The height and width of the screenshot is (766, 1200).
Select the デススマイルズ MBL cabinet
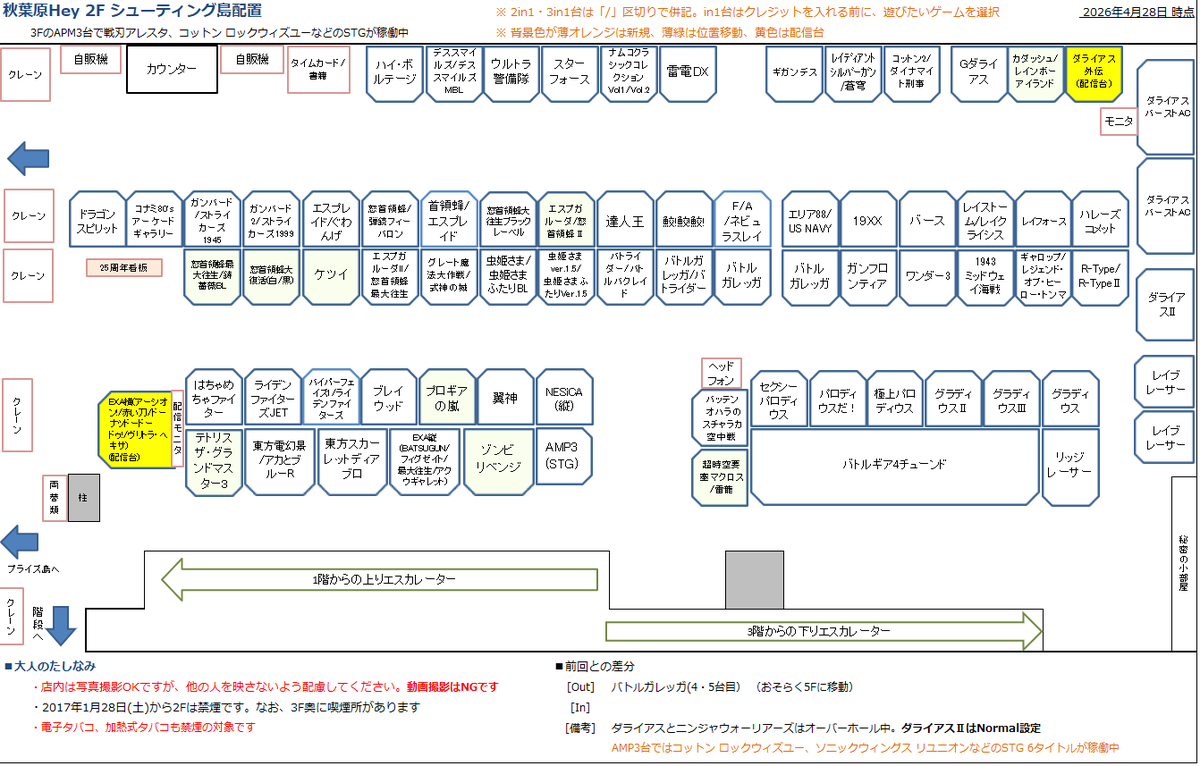click(x=453, y=73)
